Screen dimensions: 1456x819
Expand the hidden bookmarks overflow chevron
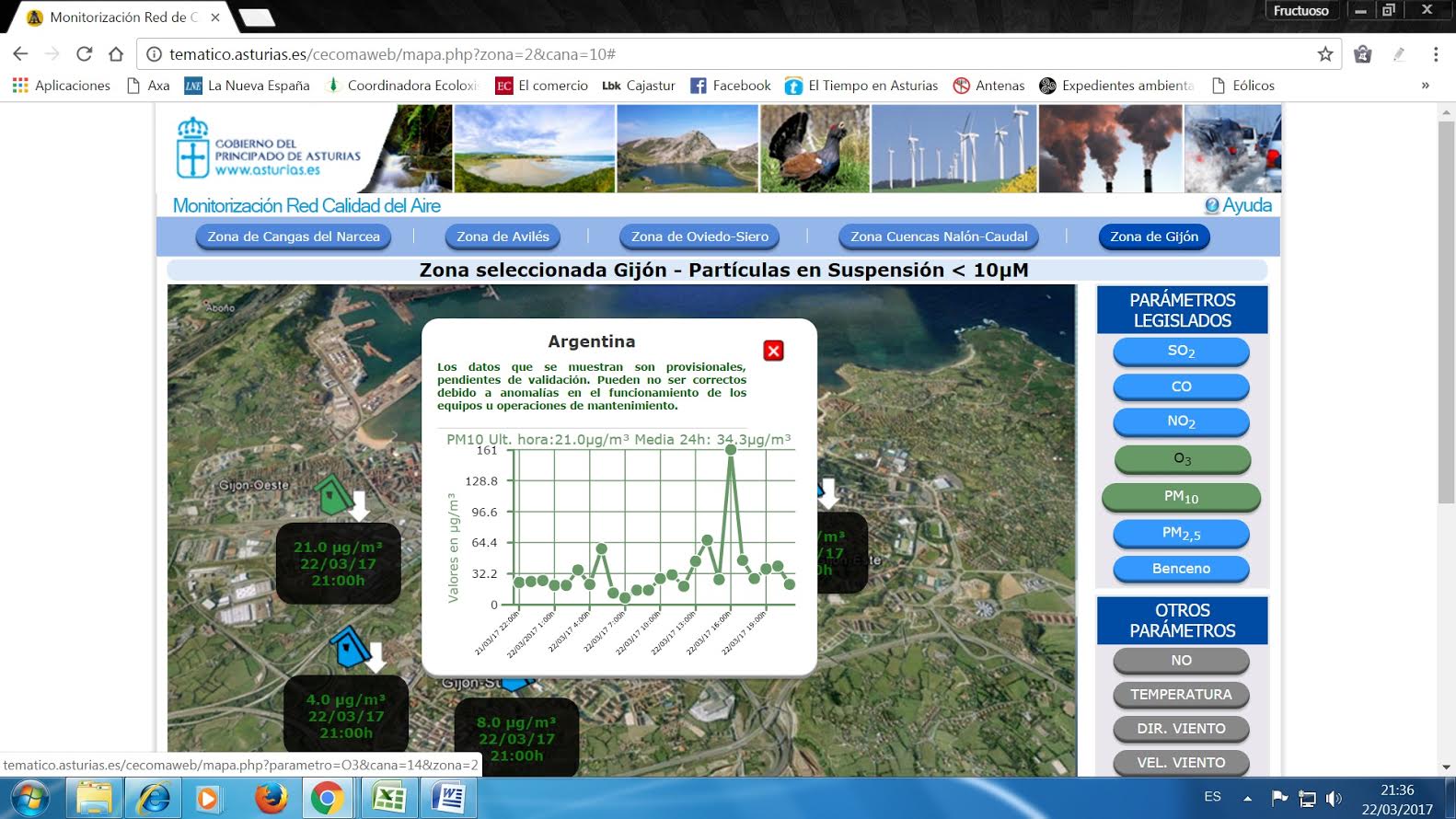(1425, 86)
